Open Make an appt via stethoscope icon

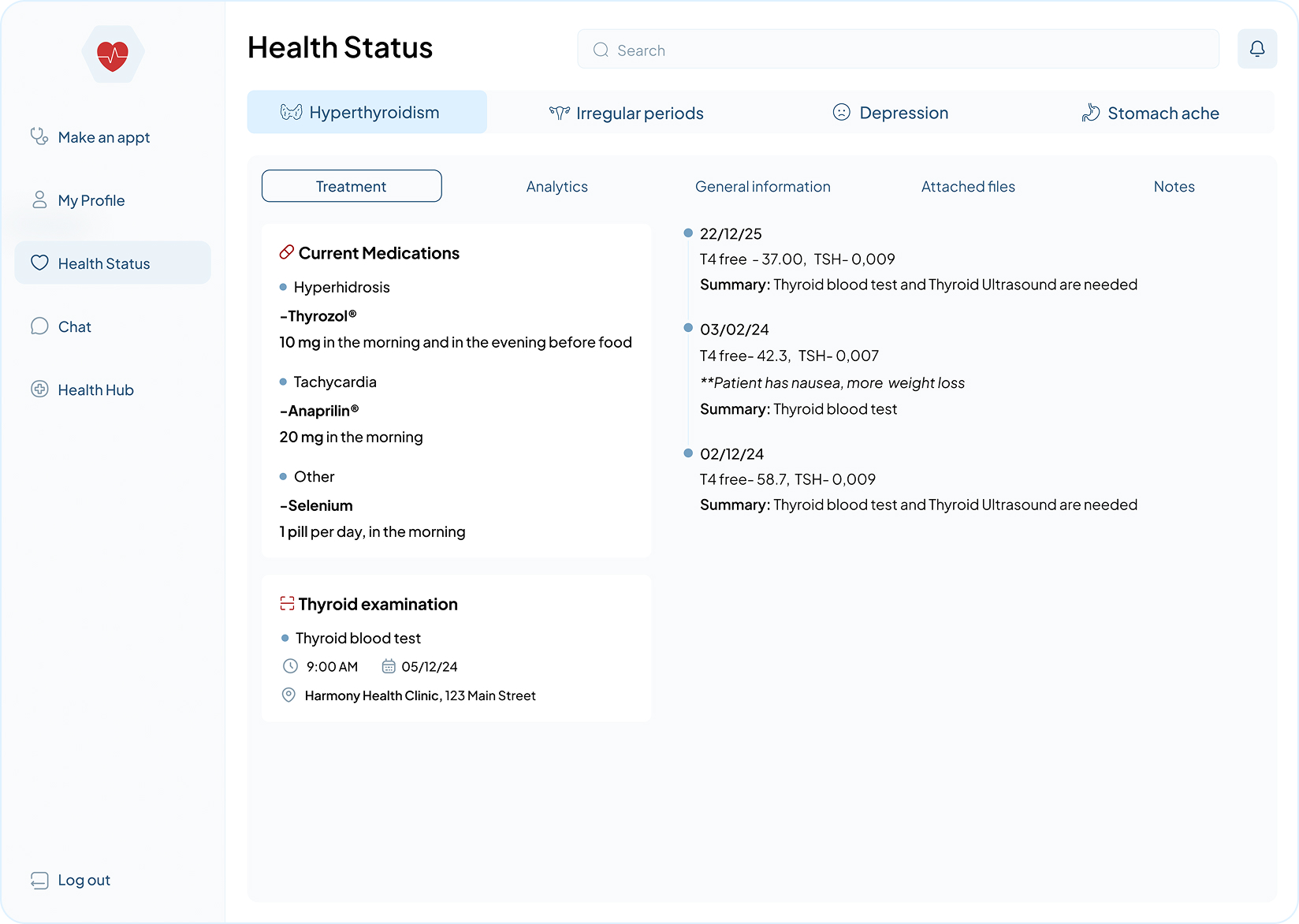click(x=39, y=136)
